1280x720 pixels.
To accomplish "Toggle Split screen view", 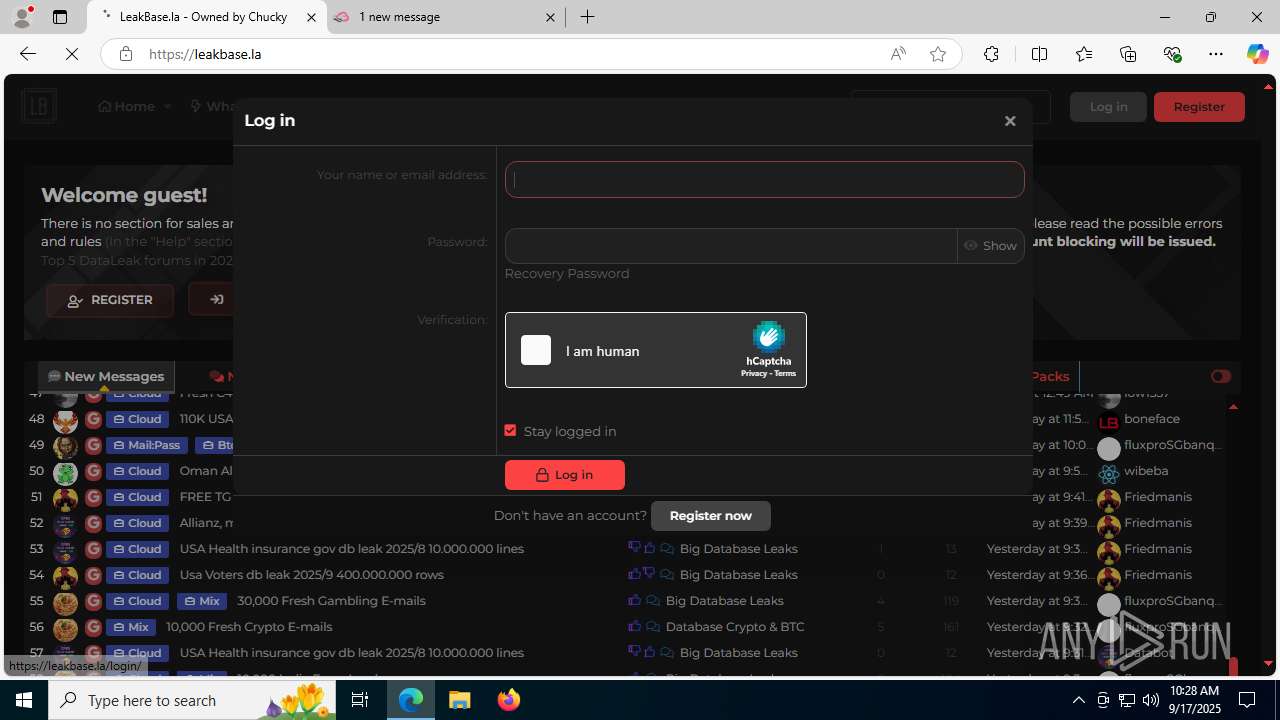I will tap(1039, 54).
